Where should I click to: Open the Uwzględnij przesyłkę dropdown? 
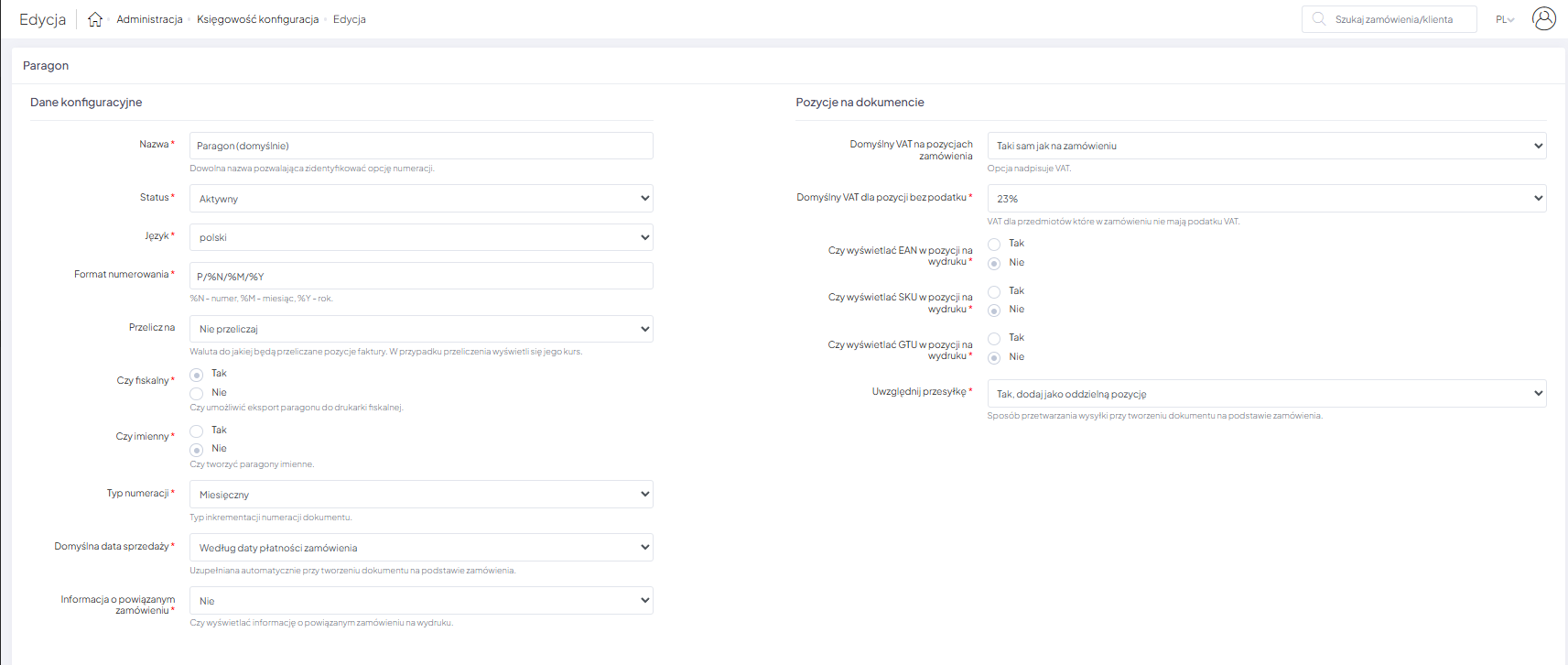1266,394
